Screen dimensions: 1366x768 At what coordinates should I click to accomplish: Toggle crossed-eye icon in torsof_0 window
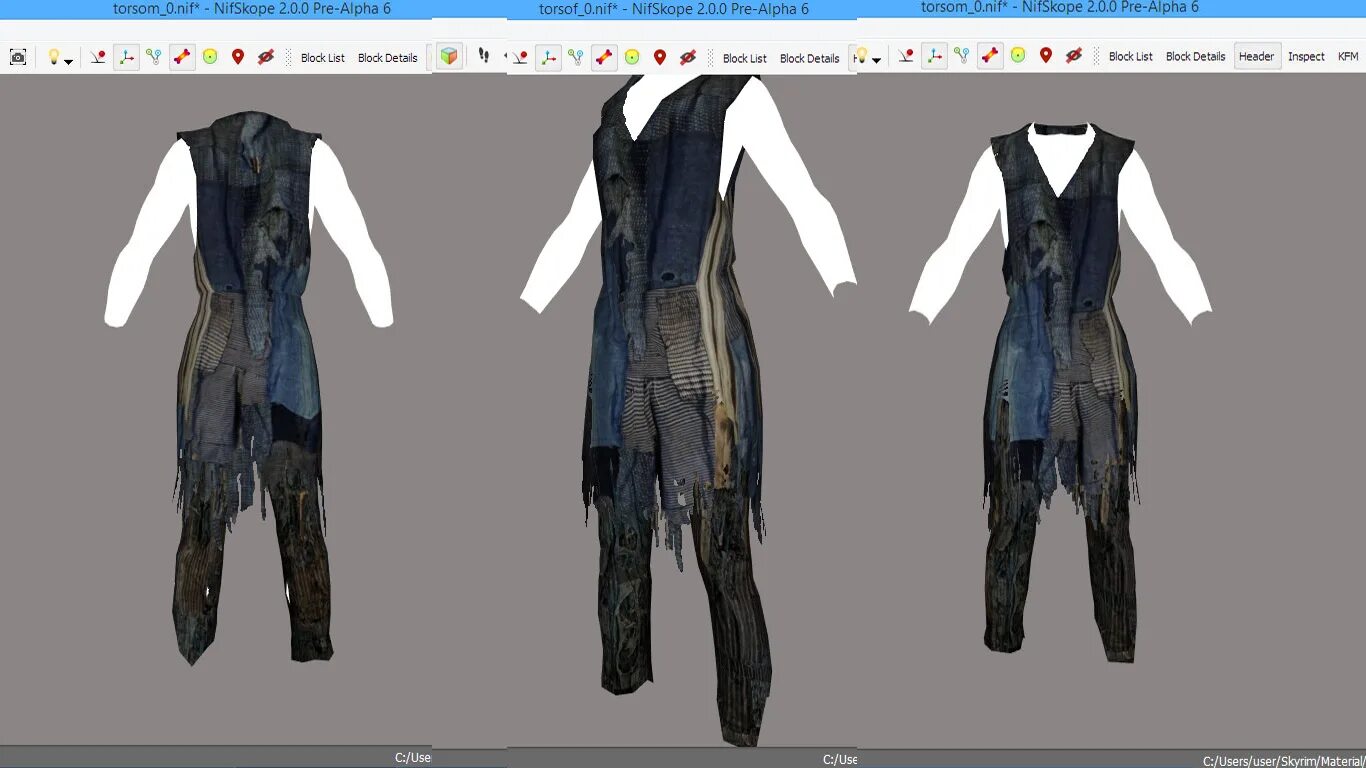[688, 58]
